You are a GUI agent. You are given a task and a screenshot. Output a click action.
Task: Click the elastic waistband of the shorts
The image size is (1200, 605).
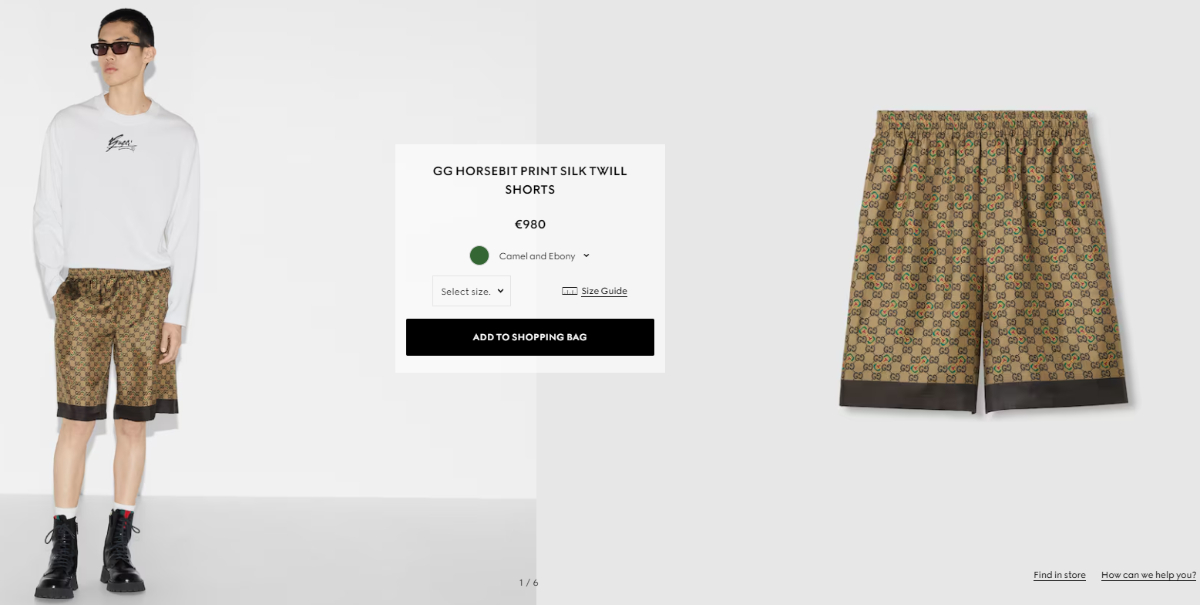(x=981, y=119)
